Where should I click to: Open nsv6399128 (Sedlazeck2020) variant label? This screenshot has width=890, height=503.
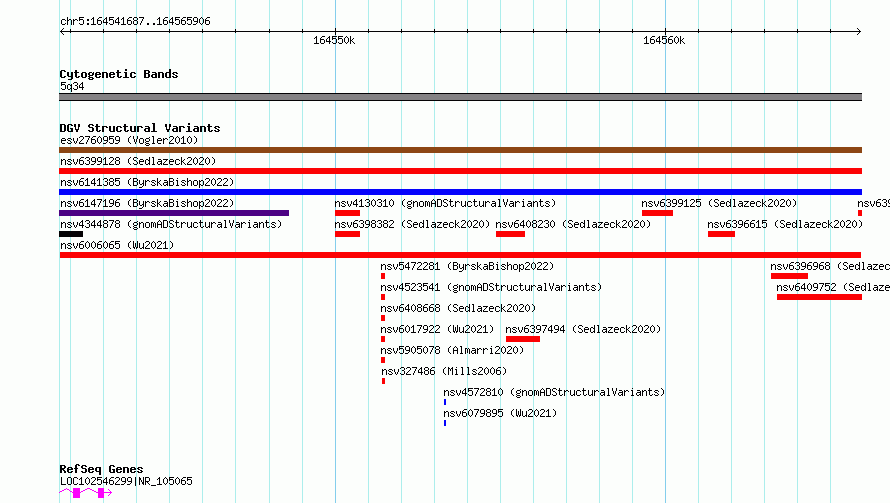(x=138, y=161)
